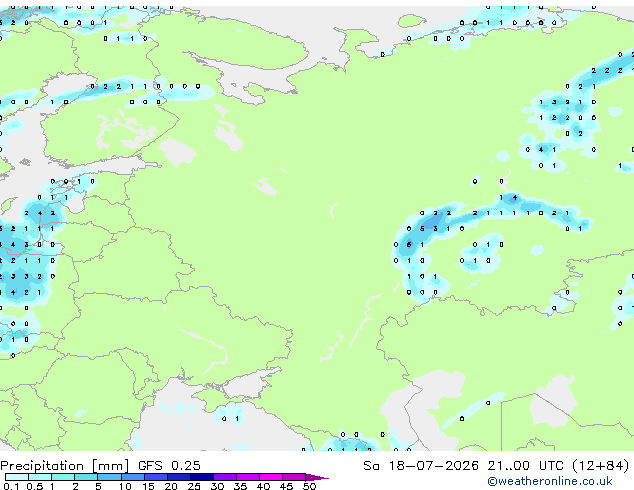
Task: Click the '10' legend scale label
Action: 125,486
